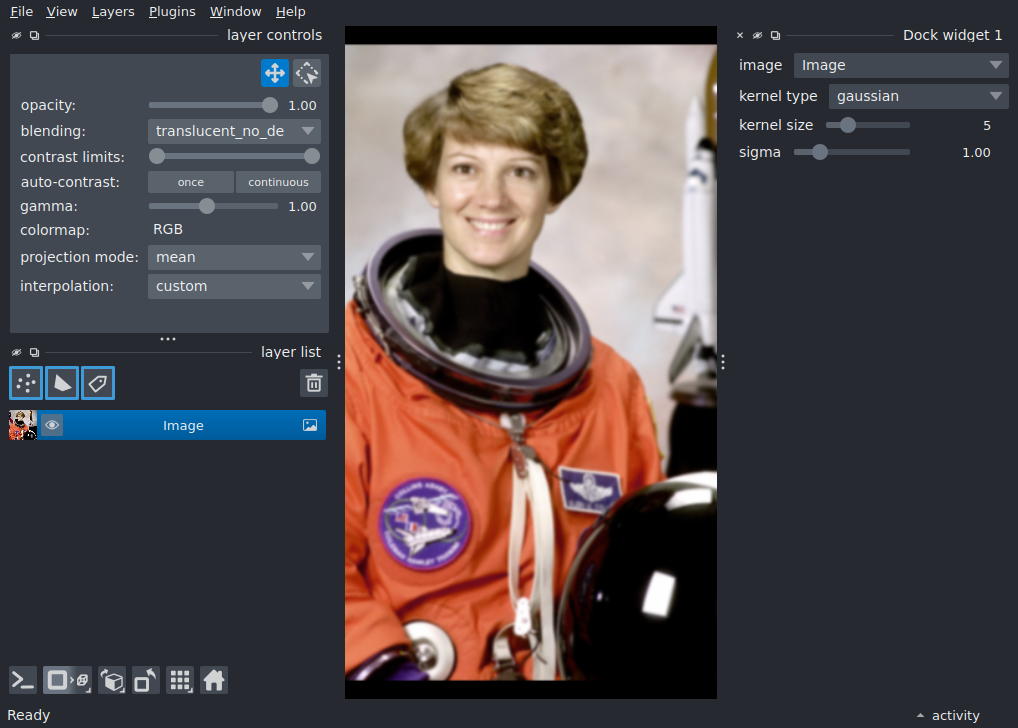The width and height of the screenshot is (1018, 728).
Task: Transpose displayed dimensions button
Action: pyautogui.click(x=145, y=681)
